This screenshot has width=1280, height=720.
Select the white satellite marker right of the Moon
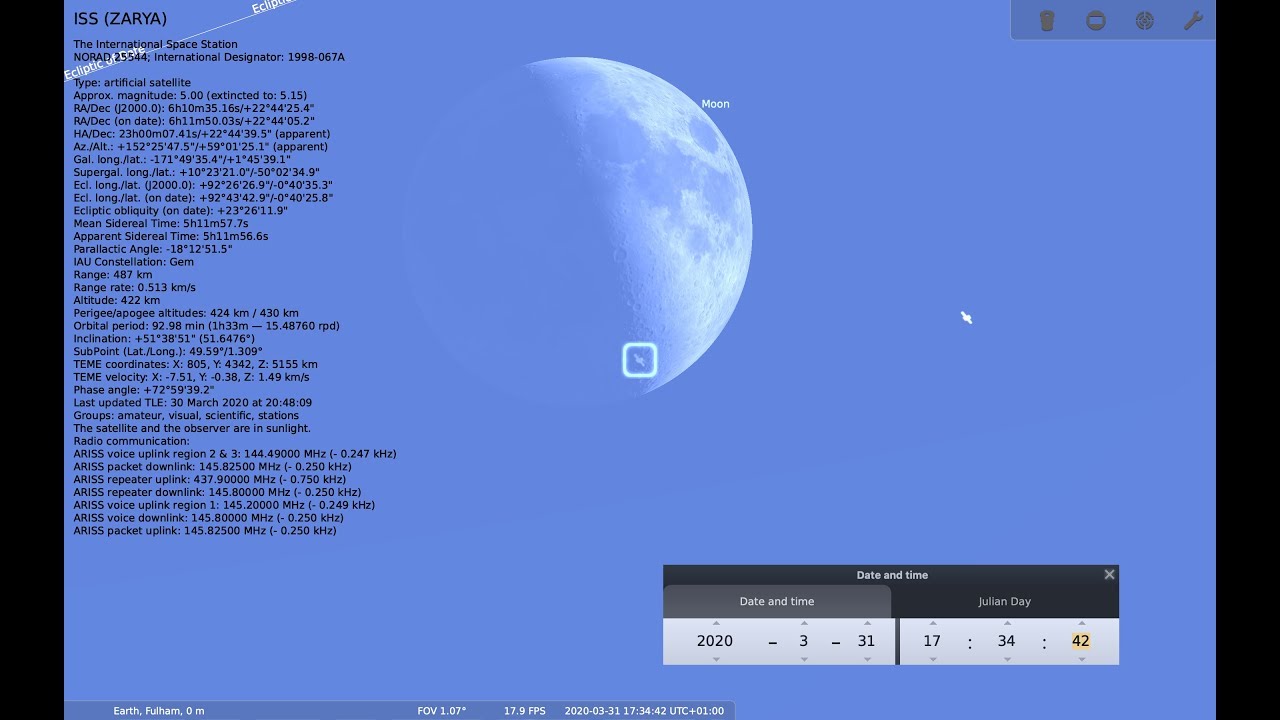coord(967,318)
